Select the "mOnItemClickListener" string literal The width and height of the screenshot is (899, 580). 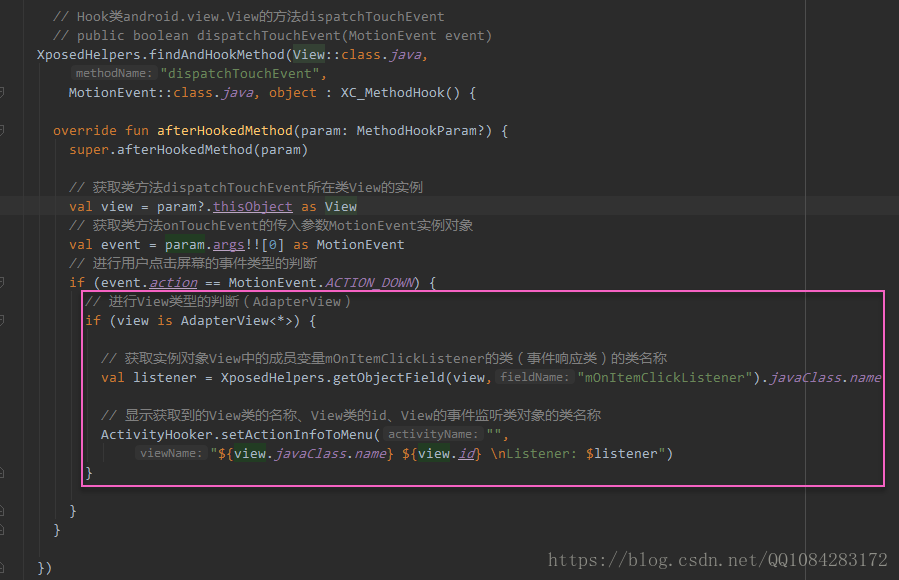665,377
